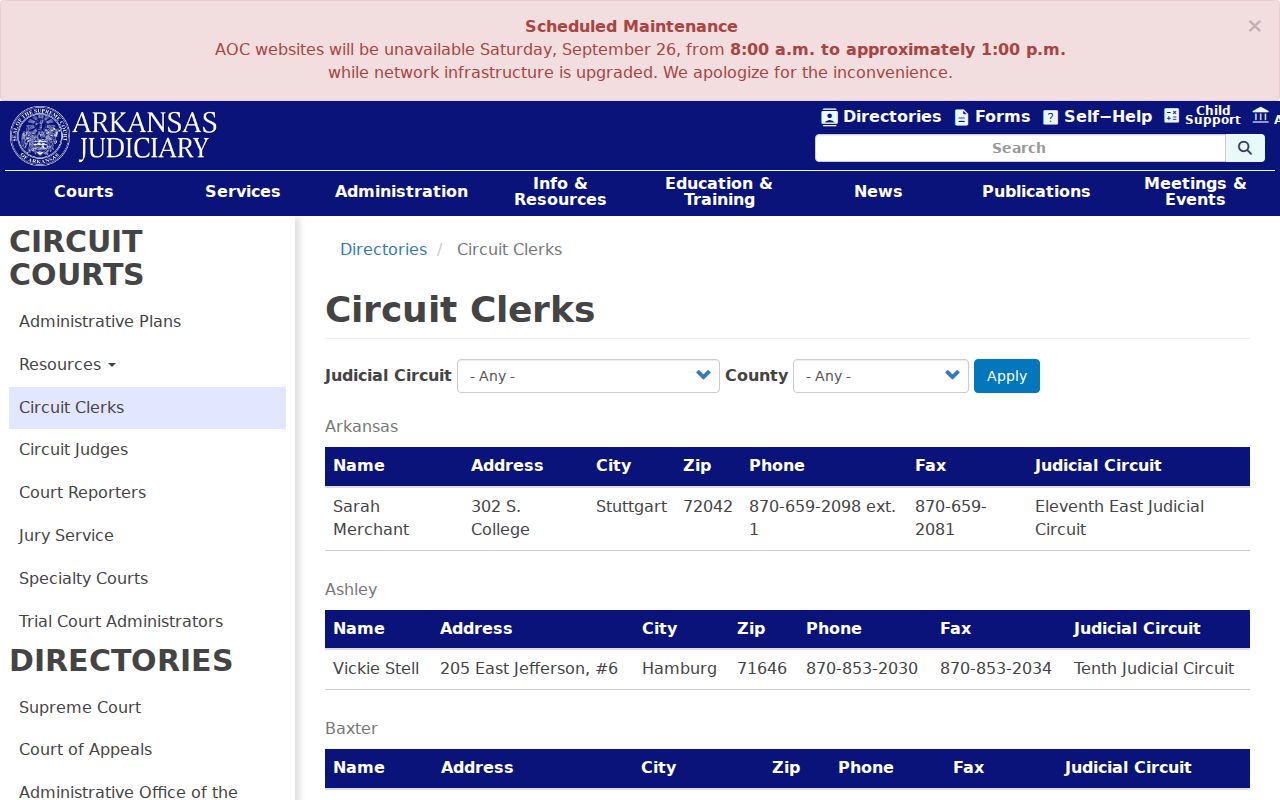Viewport: 1280px width, 800px height.
Task: Open the Info & Resources menu
Action: coord(560,191)
